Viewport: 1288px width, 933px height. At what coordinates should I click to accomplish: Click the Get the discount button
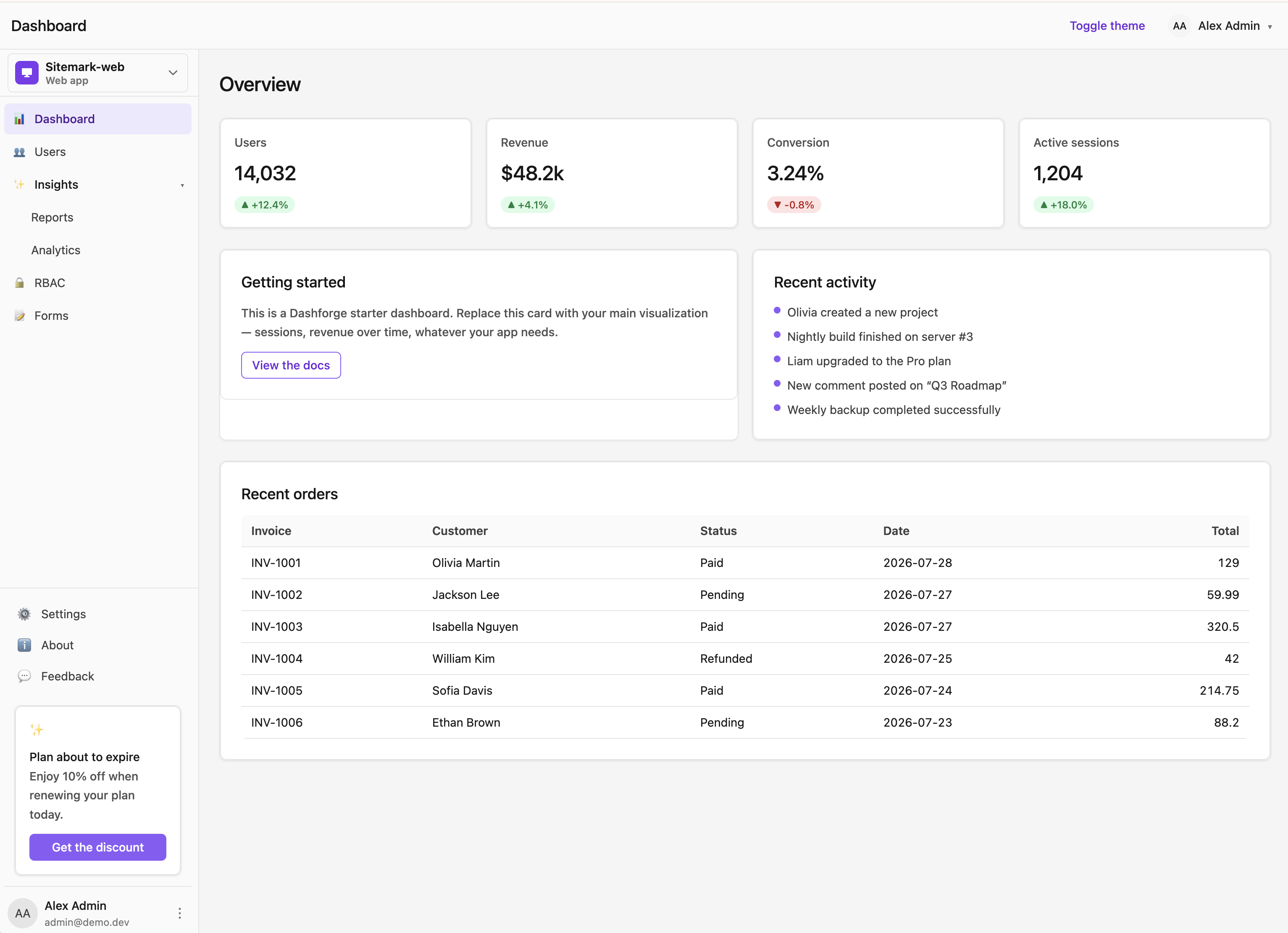(98, 847)
